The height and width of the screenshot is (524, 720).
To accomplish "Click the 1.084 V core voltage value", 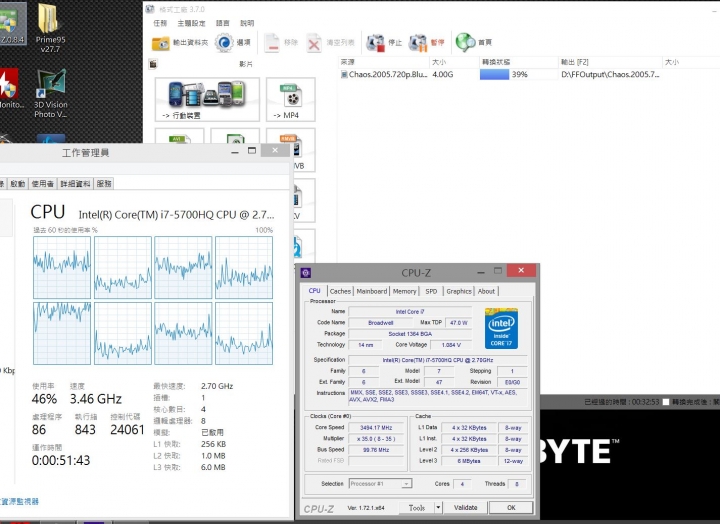I will click(x=451, y=345).
